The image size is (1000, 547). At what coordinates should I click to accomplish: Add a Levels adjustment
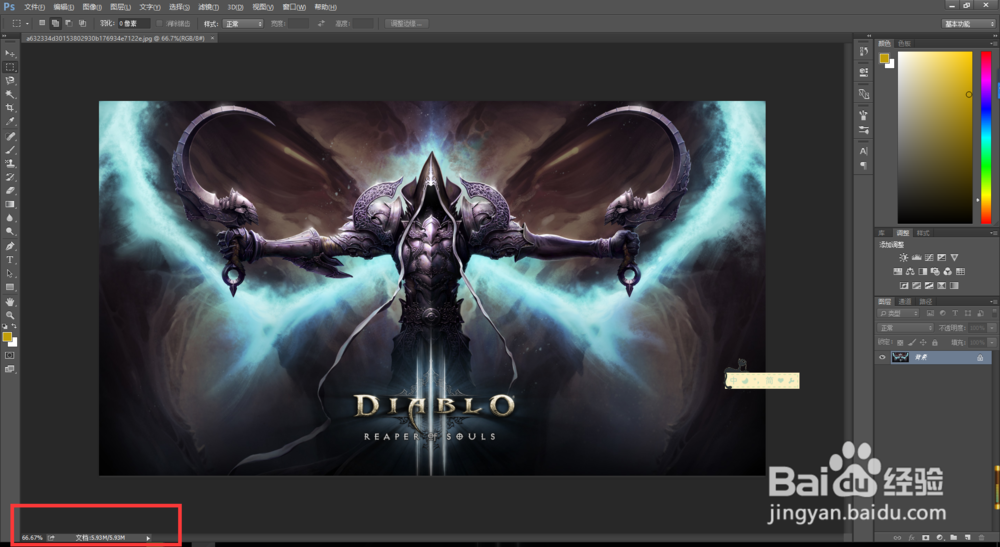(916, 258)
